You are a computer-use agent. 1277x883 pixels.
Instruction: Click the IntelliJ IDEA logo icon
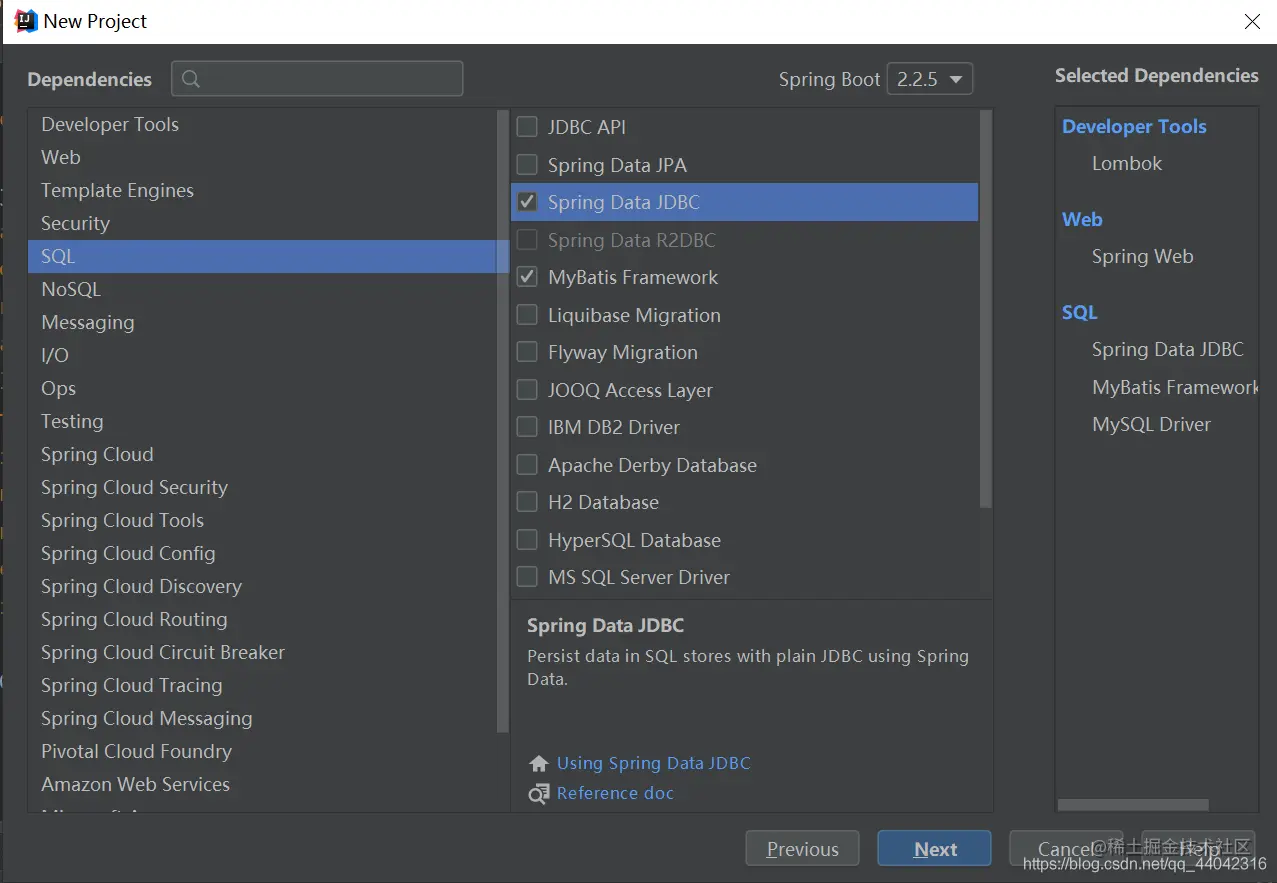point(24,21)
